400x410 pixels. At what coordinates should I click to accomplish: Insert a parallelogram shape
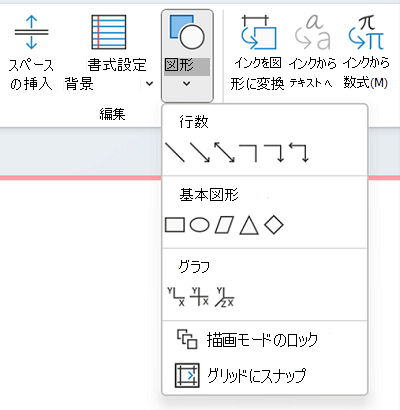coord(224,225)
